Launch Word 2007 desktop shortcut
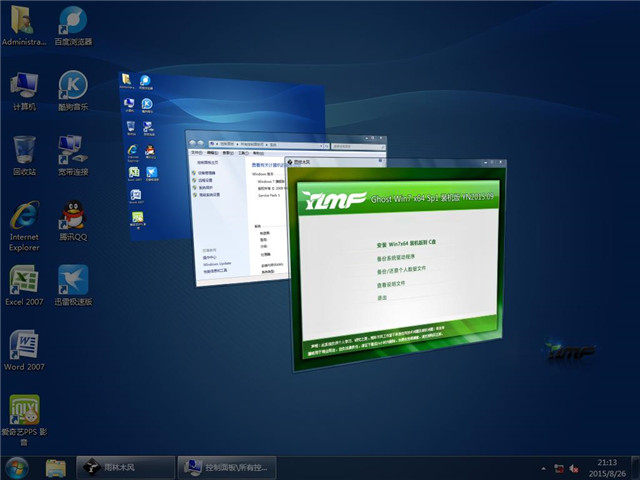 coord(24,346)
